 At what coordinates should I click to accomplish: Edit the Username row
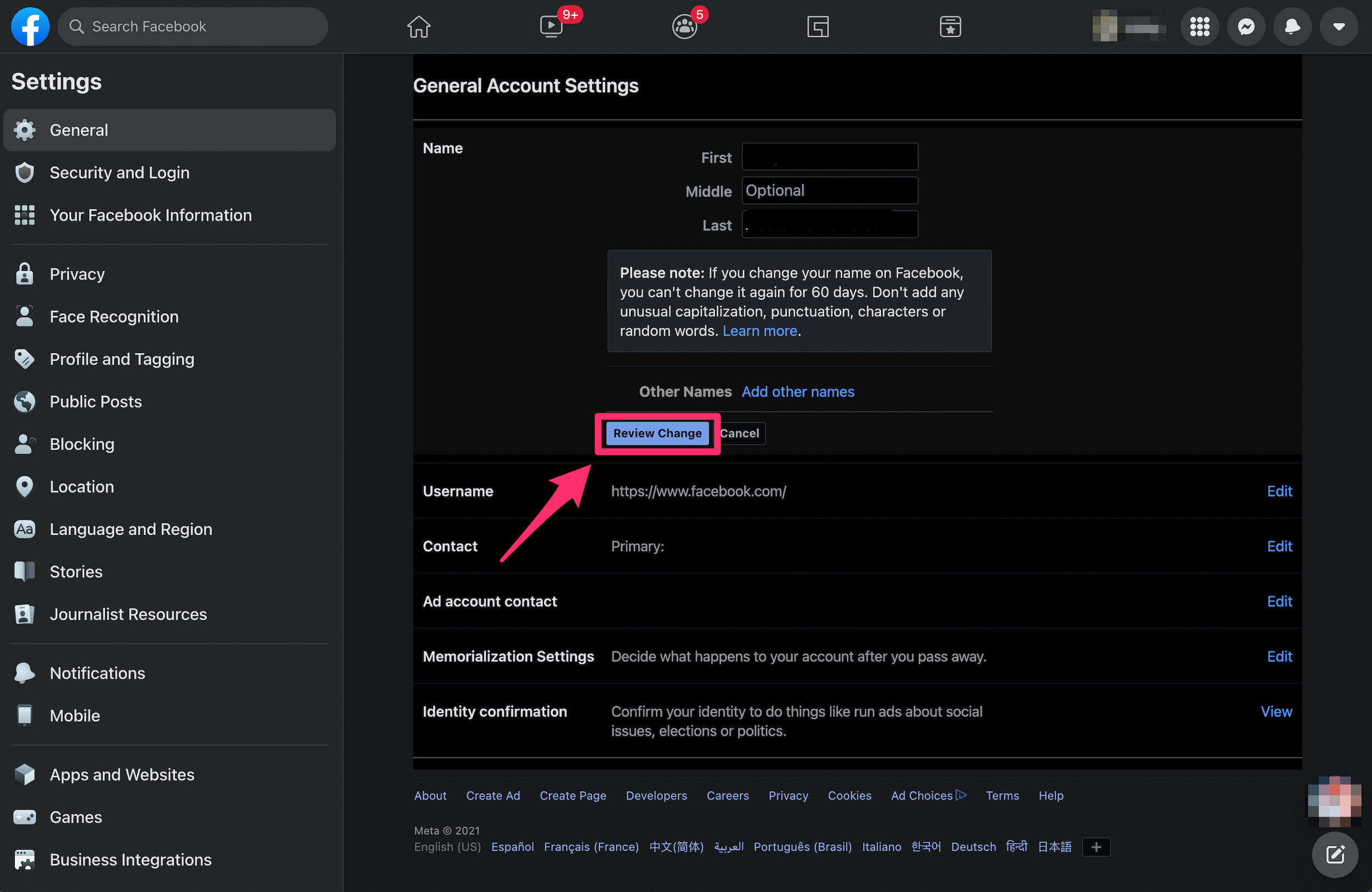[x=1279, y=491]
